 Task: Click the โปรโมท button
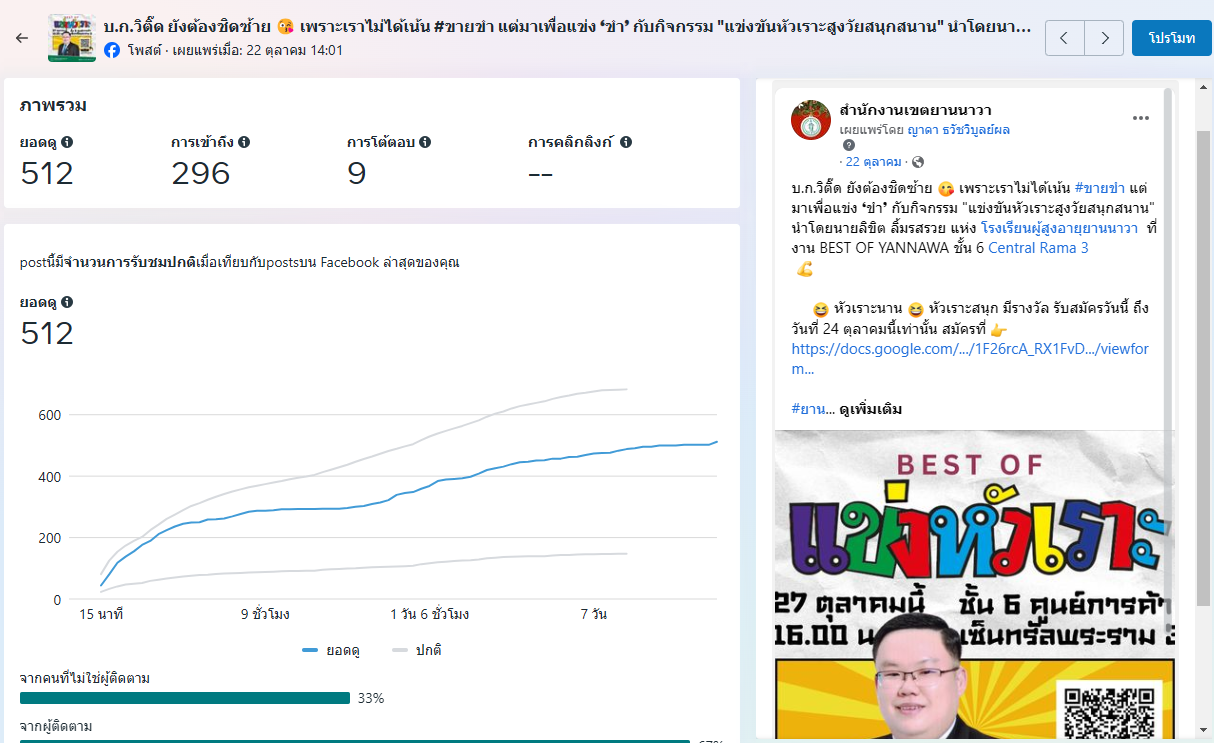[1171, 38]
